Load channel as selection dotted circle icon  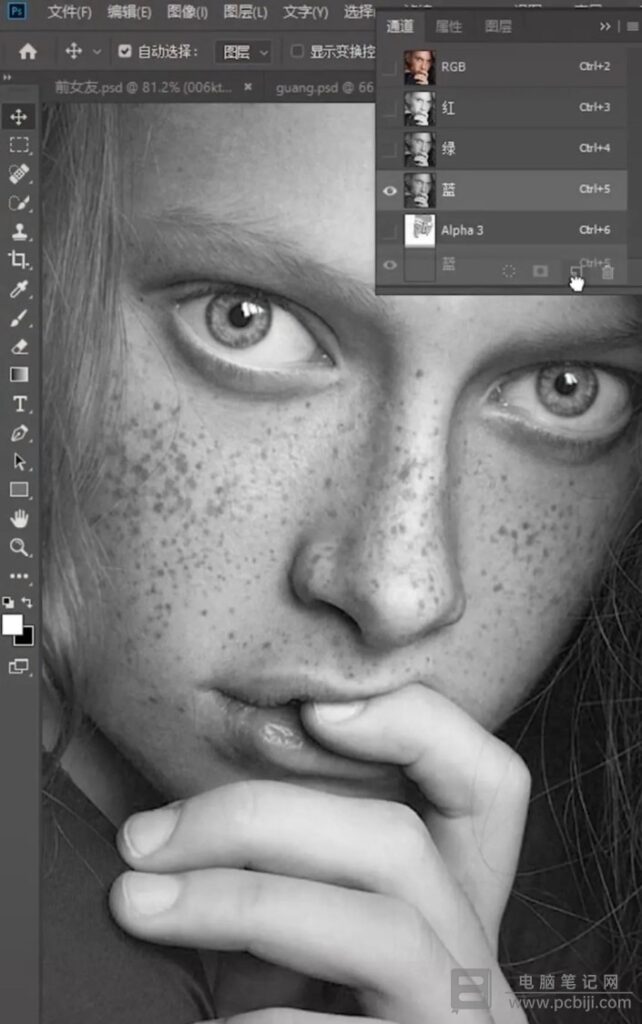pyautogui.click(x=509, y=272)
